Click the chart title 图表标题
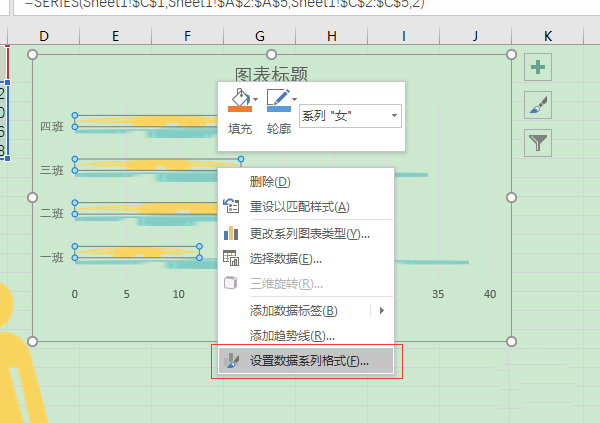 click(x=271, y=74)
